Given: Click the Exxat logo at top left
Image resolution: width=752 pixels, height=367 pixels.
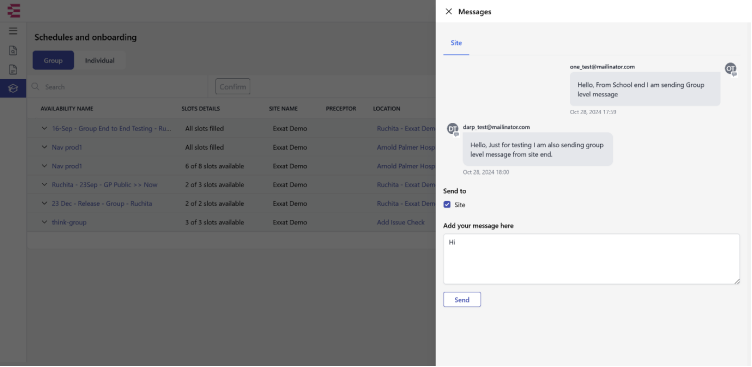Looking at the screenshot, I should [14, 11].
